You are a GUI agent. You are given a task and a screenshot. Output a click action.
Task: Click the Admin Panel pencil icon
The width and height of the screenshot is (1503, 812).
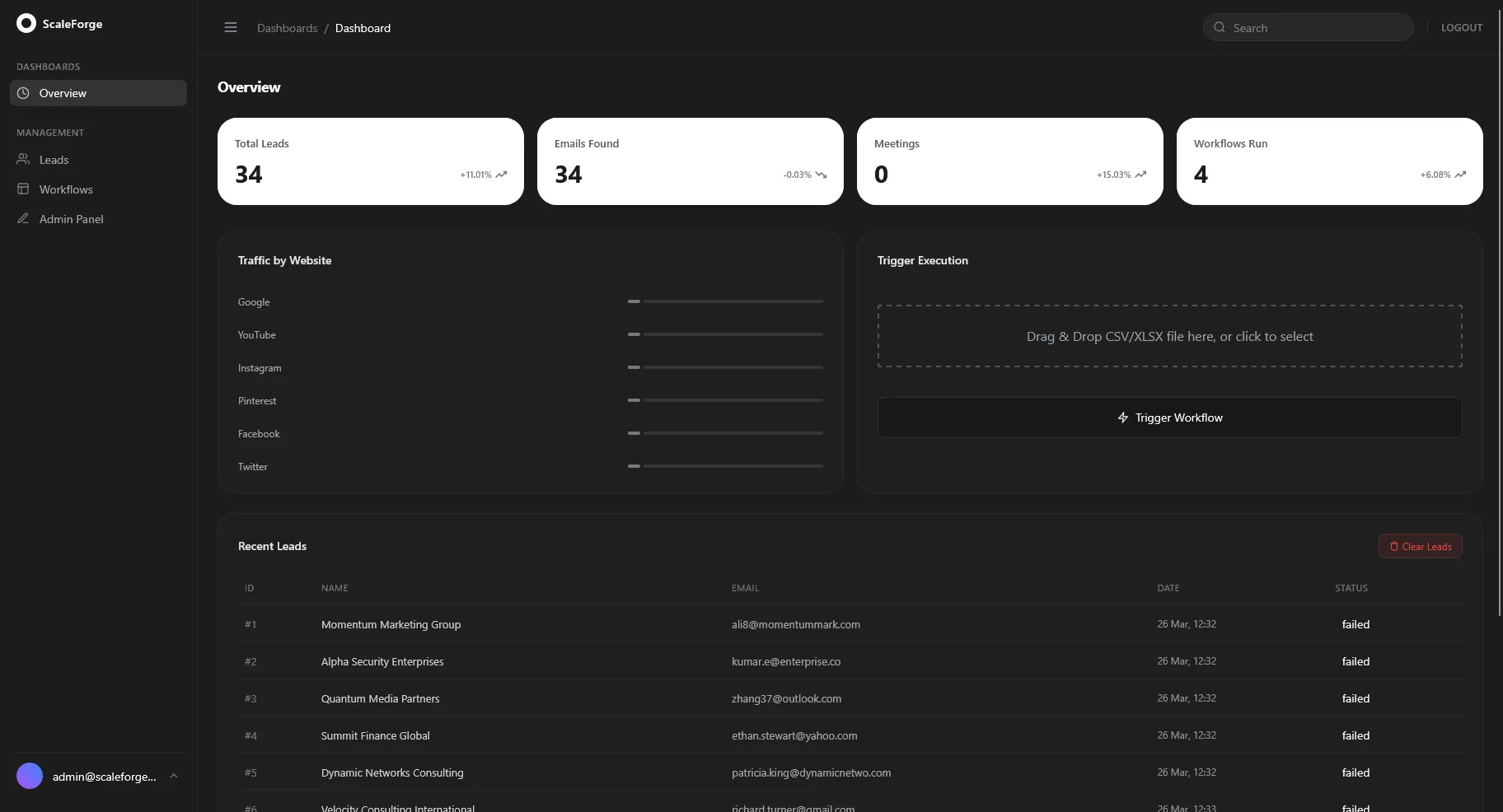(x=23, y=219)
